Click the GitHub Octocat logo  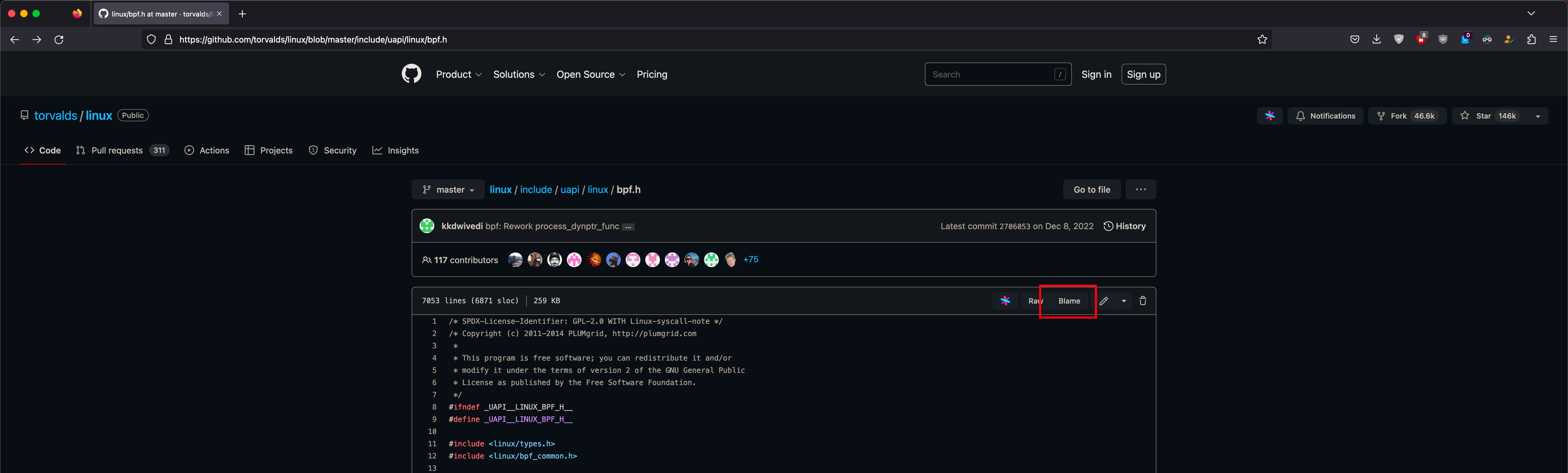click(x=412, y=74)
